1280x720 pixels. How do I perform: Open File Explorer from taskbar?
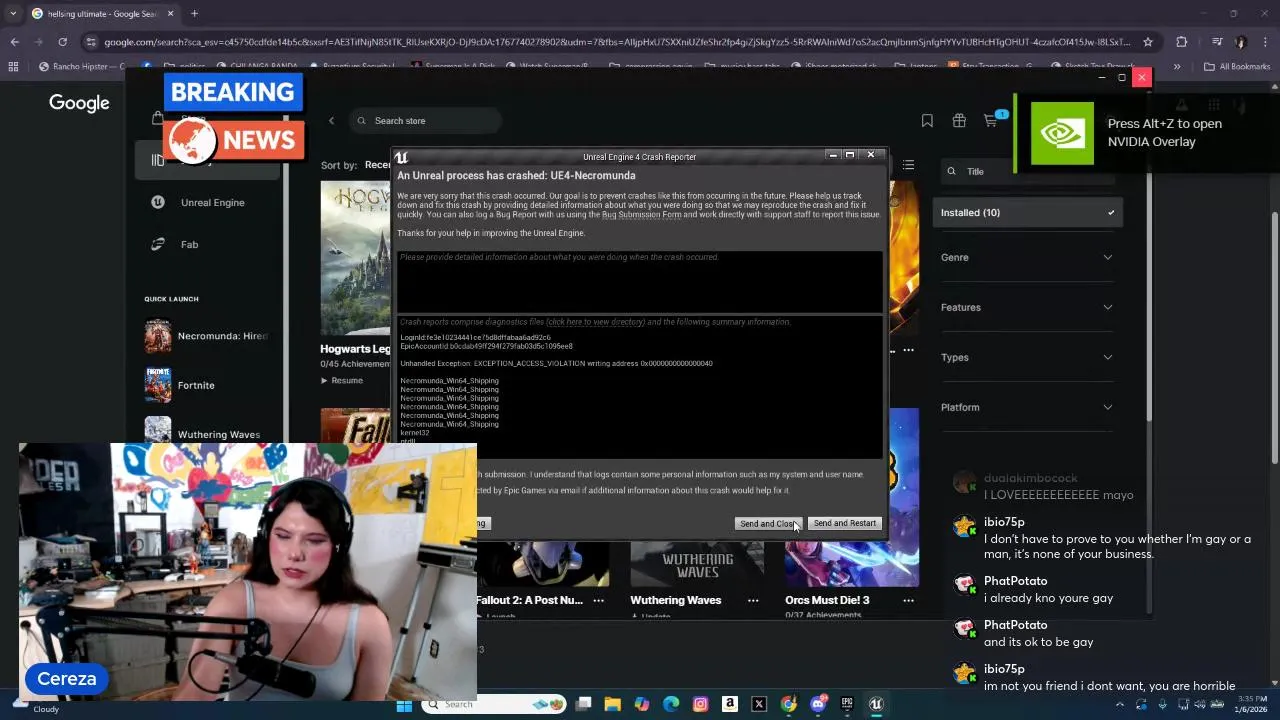coord(612,705)
